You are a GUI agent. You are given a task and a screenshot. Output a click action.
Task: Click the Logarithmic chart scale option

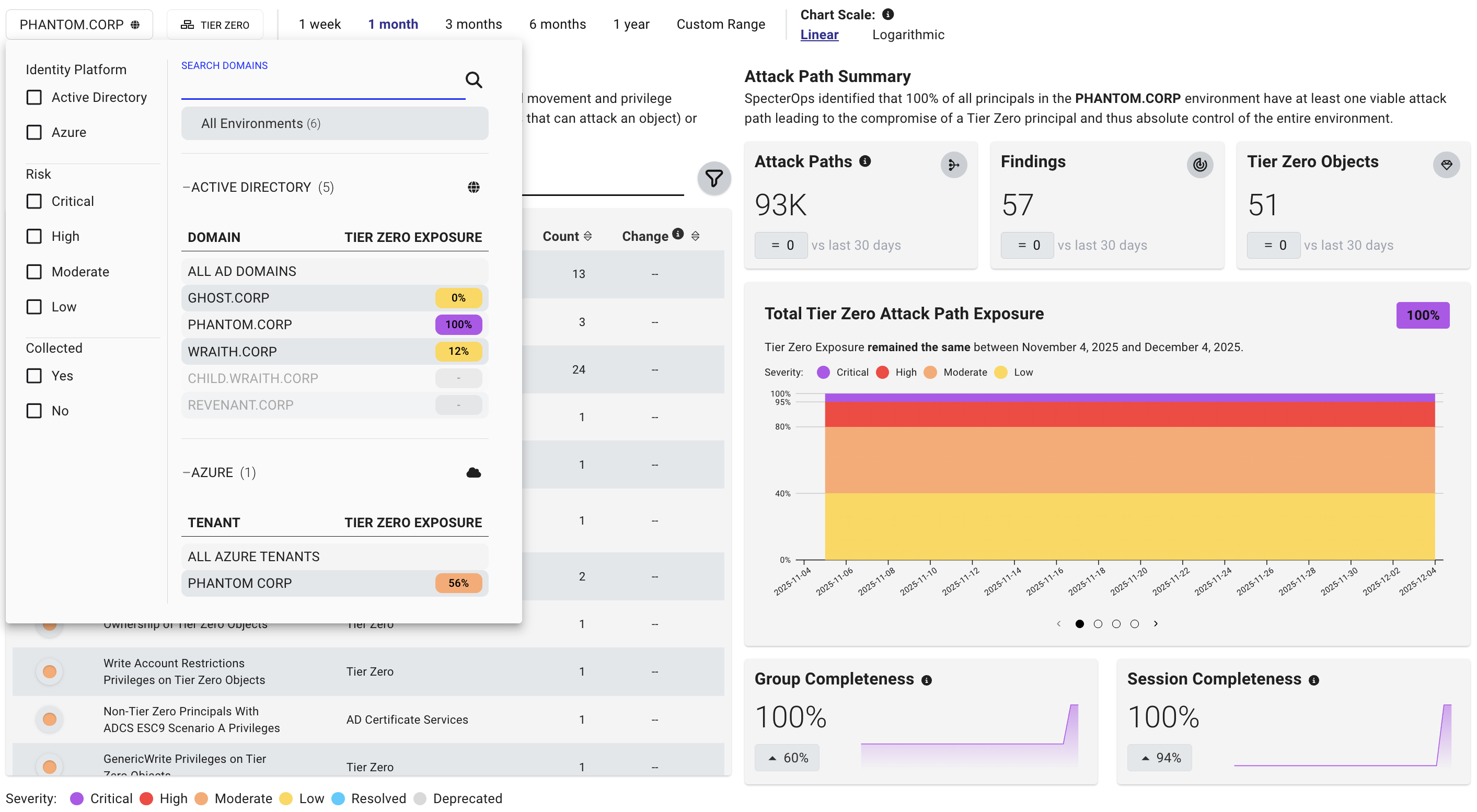tap(908, 34)
